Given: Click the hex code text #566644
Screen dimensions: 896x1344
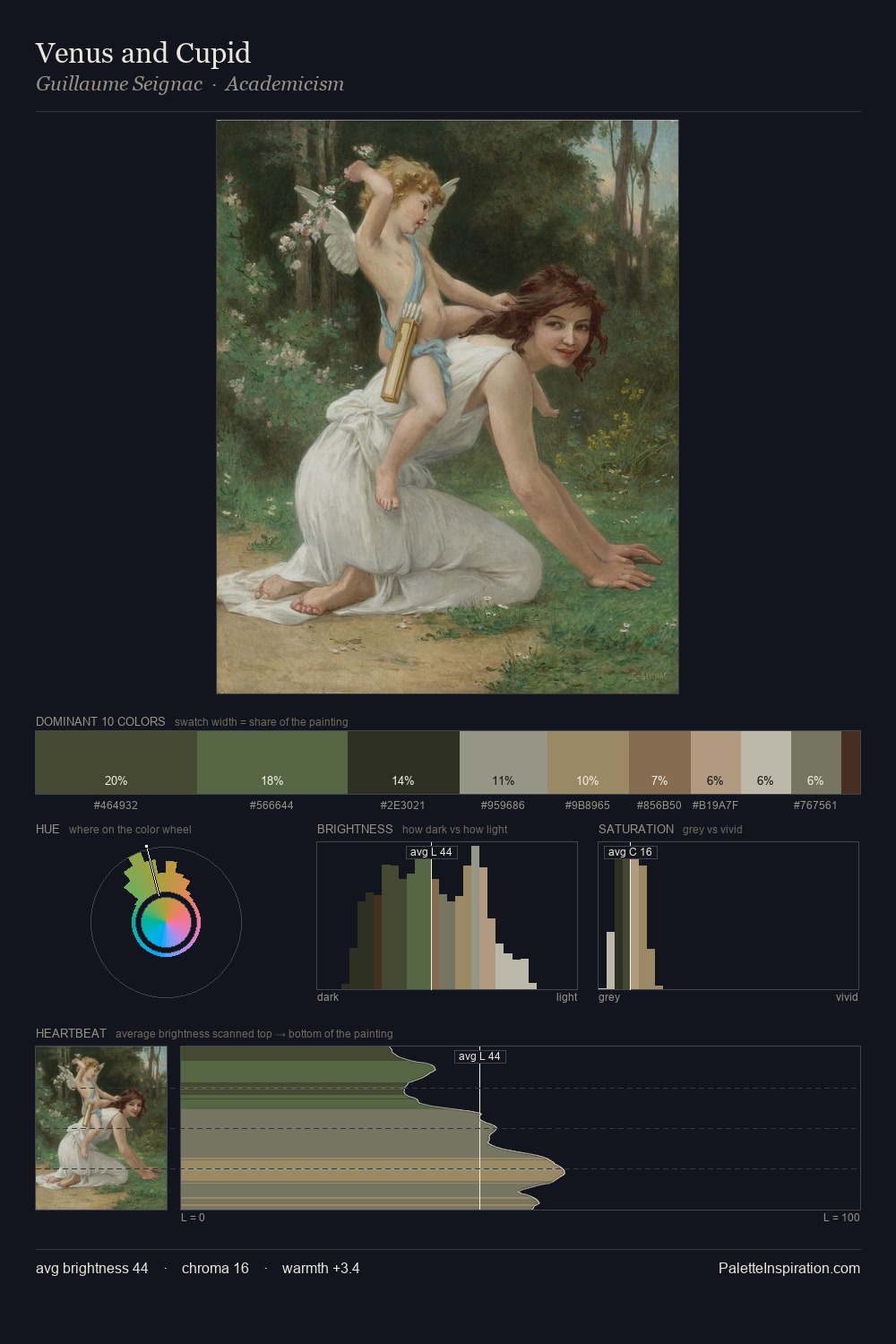Looking at the screenshot, I should point(271,806).
